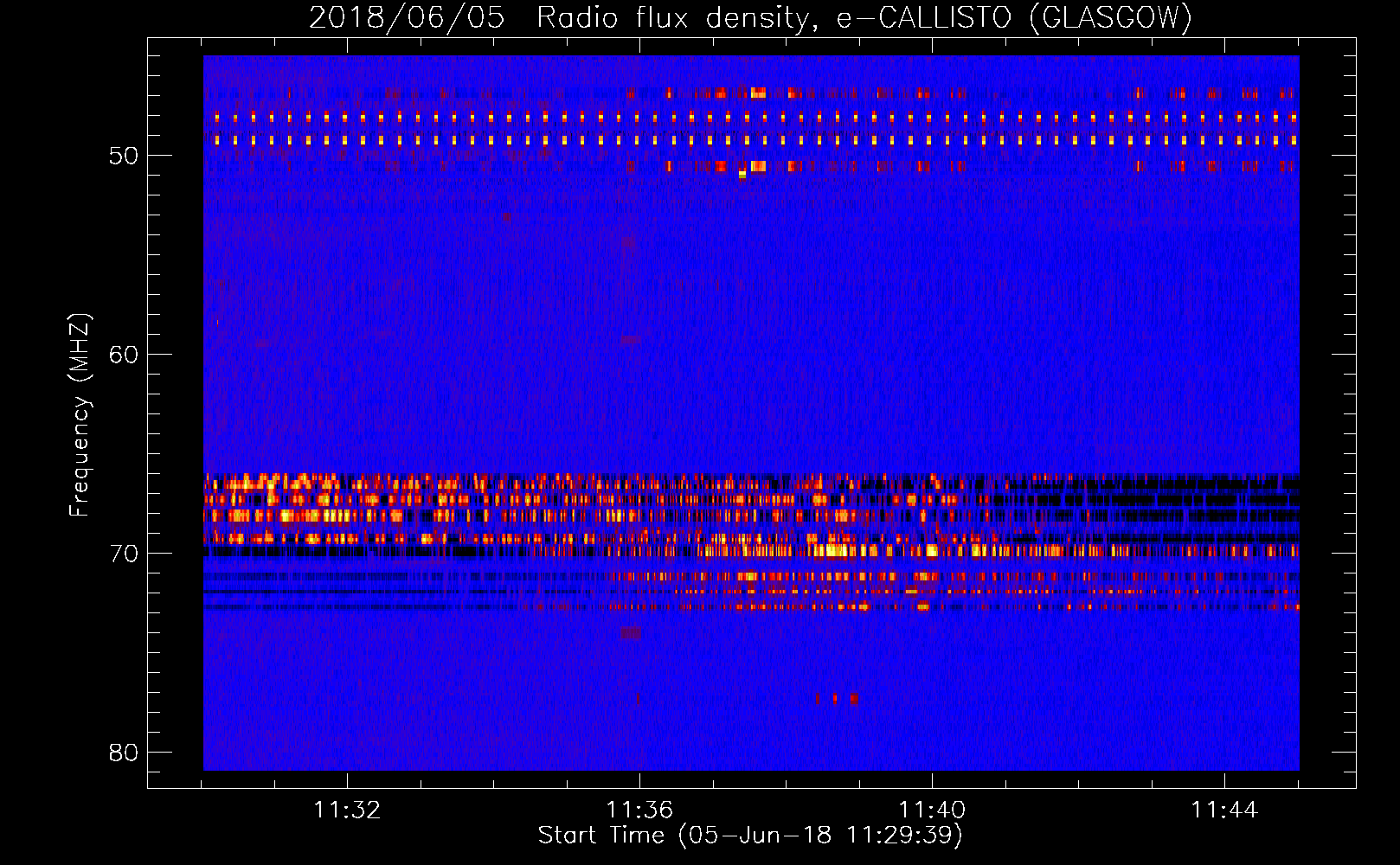
Task: Click the "Start Time (05-Jun-18 11:29:39)" label
Action: pyautogui.click(x=750, y=836)
